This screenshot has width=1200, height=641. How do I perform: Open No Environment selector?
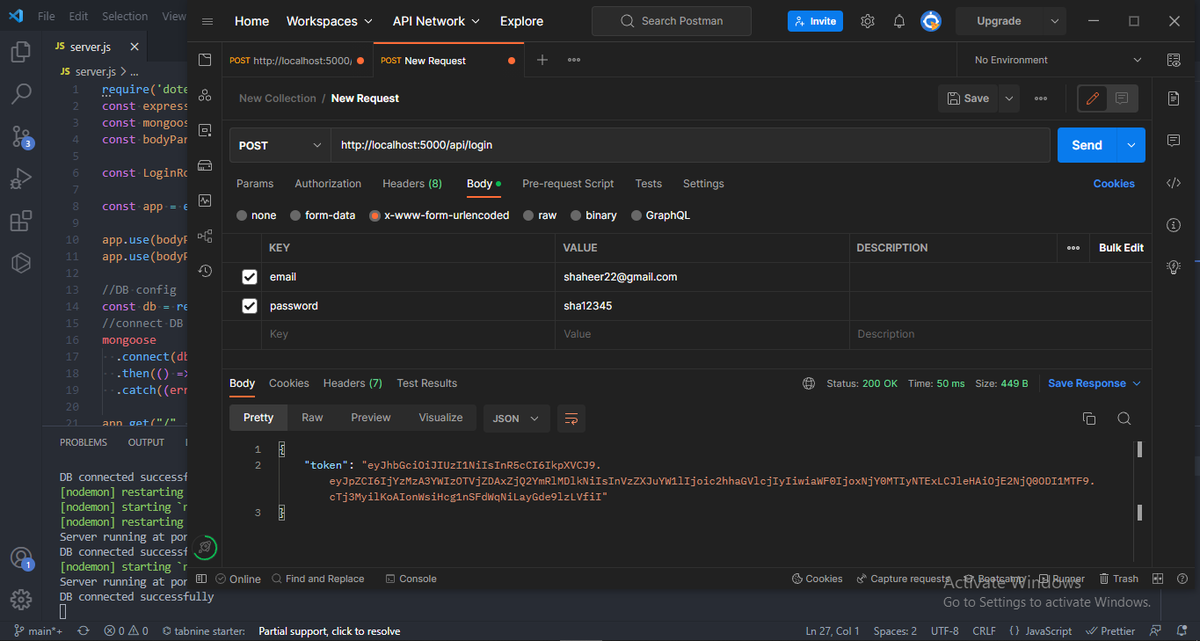(x=1057, y=60)
